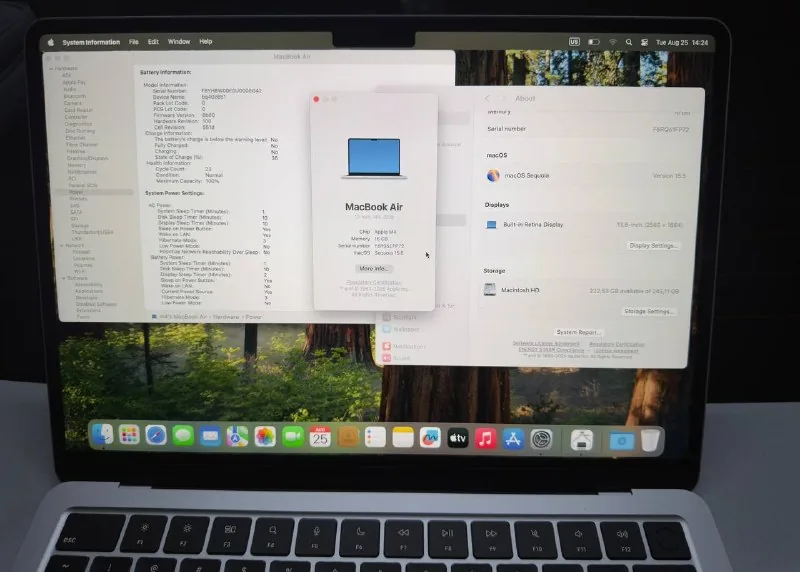The width and height of the screenshot is (800, 572).
Task: Select Memory in hardware list
Action: click(77, 165)
